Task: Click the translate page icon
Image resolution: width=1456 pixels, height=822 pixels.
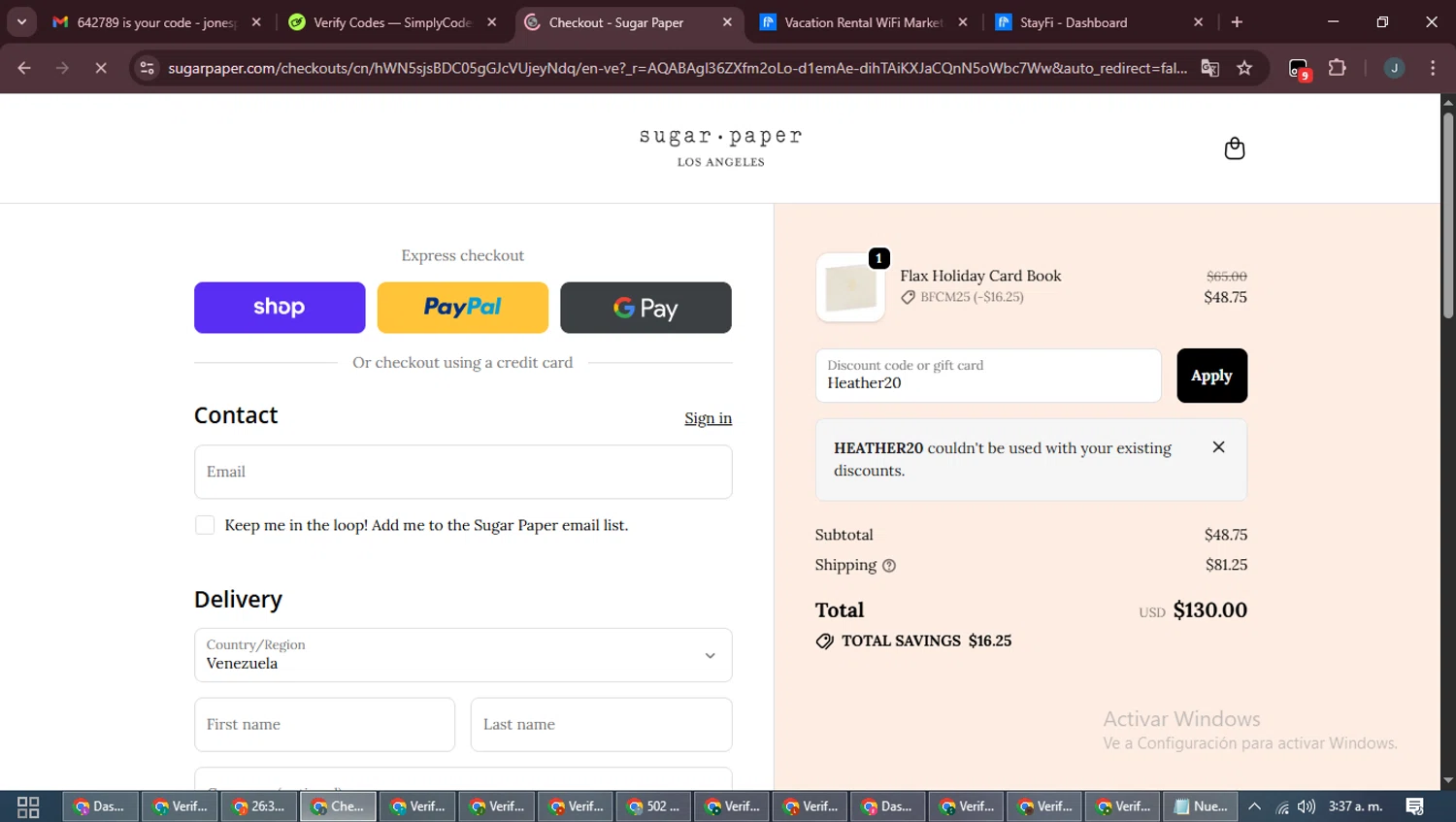Action: (x=1209, y=68)
